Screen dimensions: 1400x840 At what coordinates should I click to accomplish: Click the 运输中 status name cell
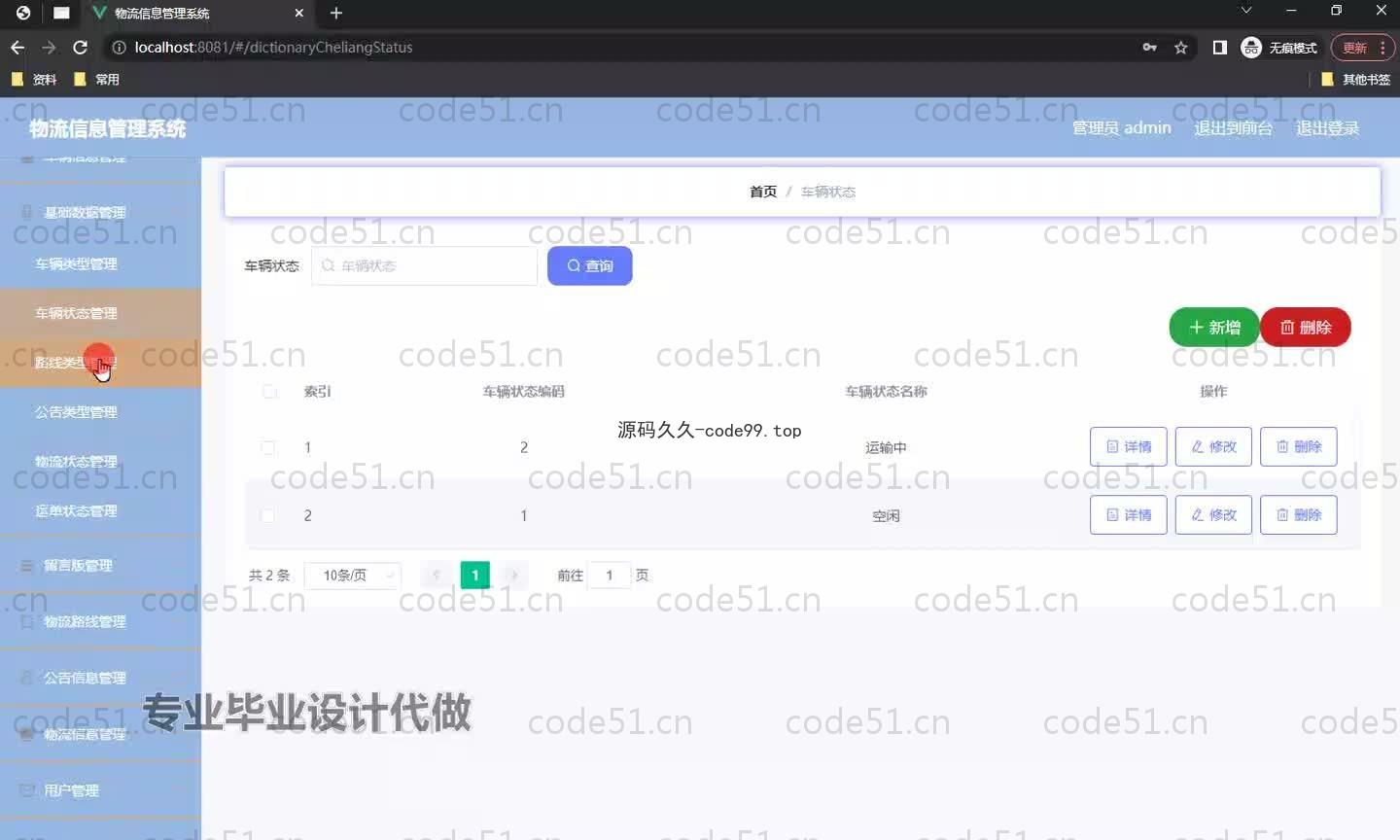tap(886, 448)
